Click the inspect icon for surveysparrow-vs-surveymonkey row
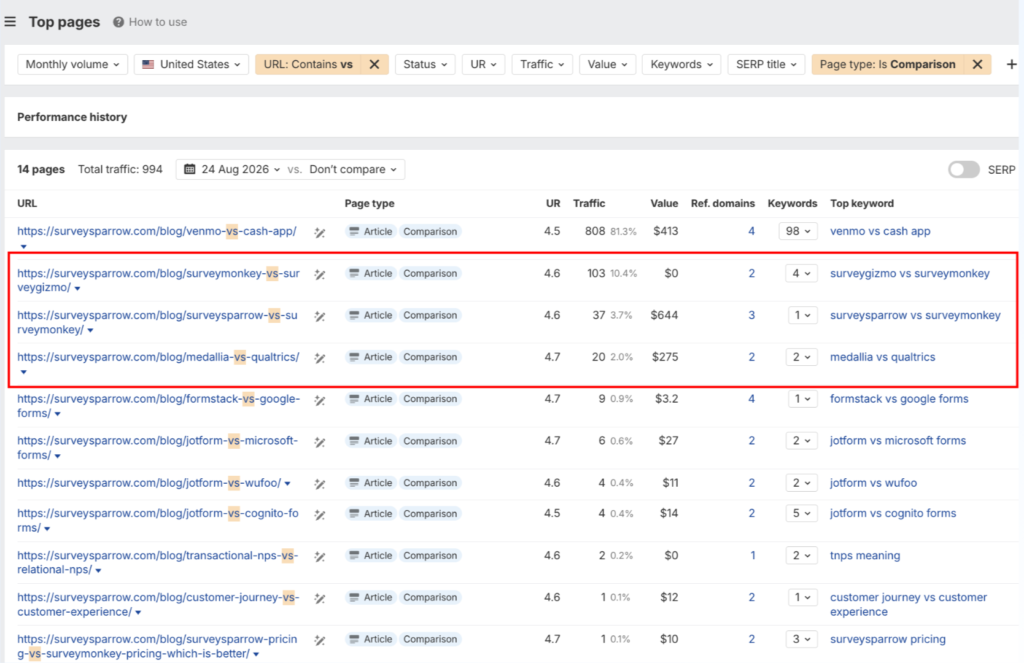The width and height of the screenshot is (1024, 663). coord(319,316)
